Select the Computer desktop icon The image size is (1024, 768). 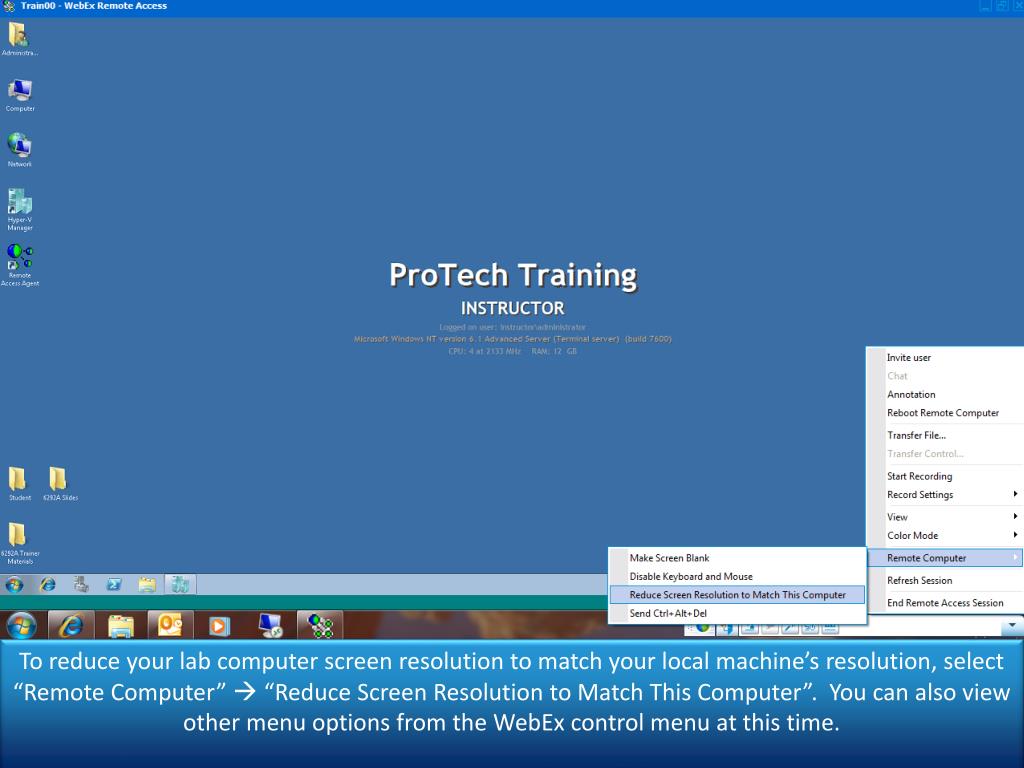[x=20, y=95]
